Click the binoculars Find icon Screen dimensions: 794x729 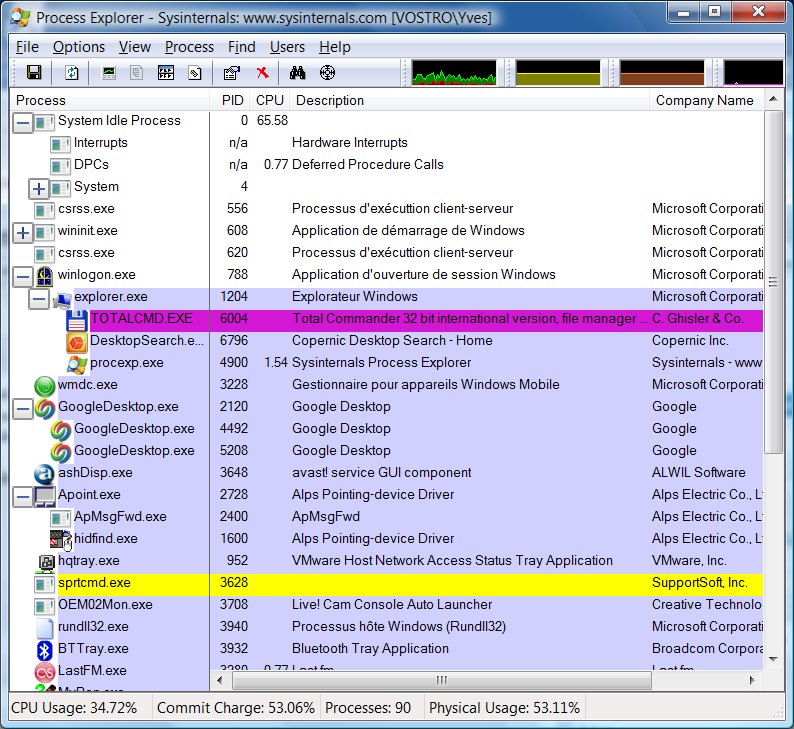coord(298,73)
